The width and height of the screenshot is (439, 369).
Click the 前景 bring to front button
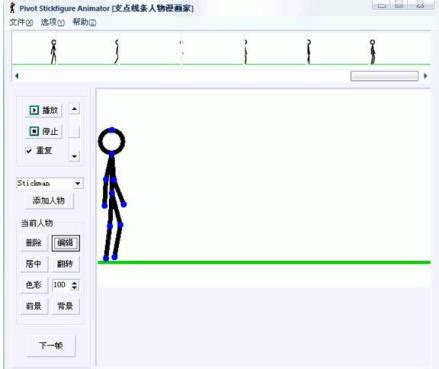[x=34, y=306]
